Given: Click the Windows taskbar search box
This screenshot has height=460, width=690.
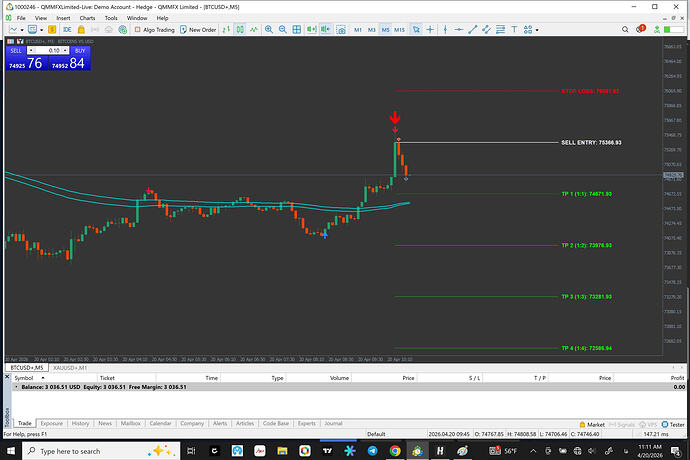Looking at the screenshot, I should coord(101,451).
